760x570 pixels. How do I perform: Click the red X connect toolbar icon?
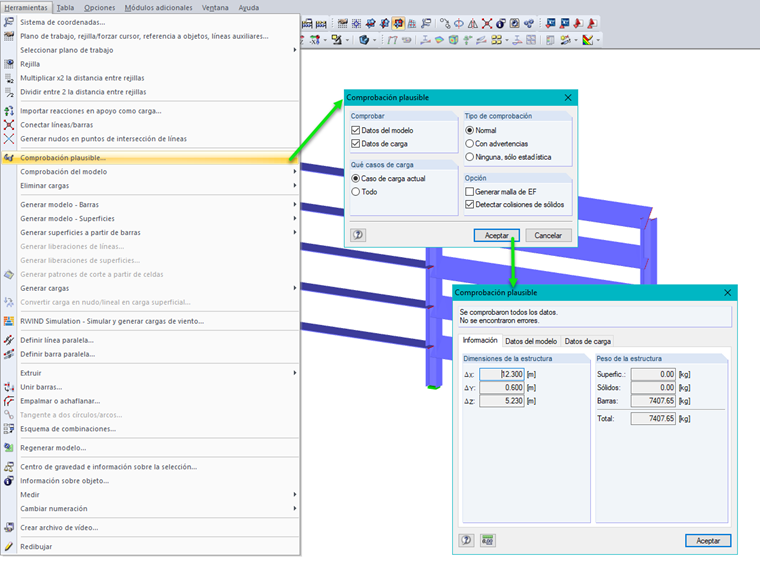(487, 23)
